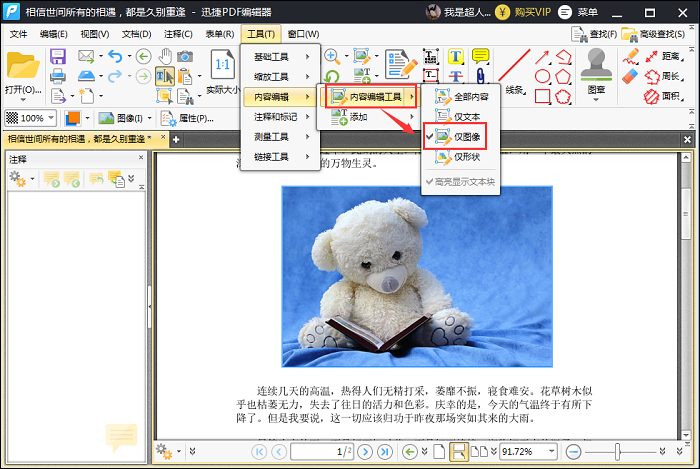The width and height of the screenshot is (700, 469).
Task: Click the Advanced Find (S) button
Action: point(654,34)
